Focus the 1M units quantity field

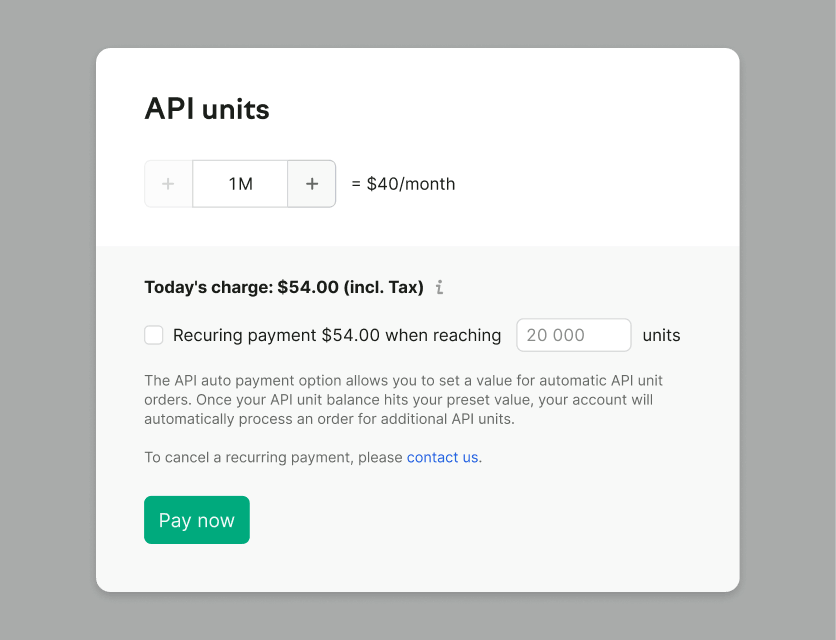[x=240, y=183]
